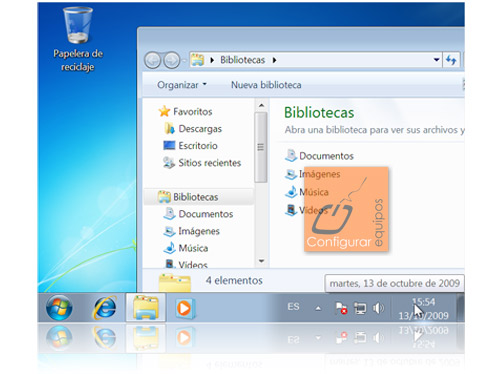
Task: Open the Papelera de reciclaje desktop icon
Action: click(x=78, y=39)
